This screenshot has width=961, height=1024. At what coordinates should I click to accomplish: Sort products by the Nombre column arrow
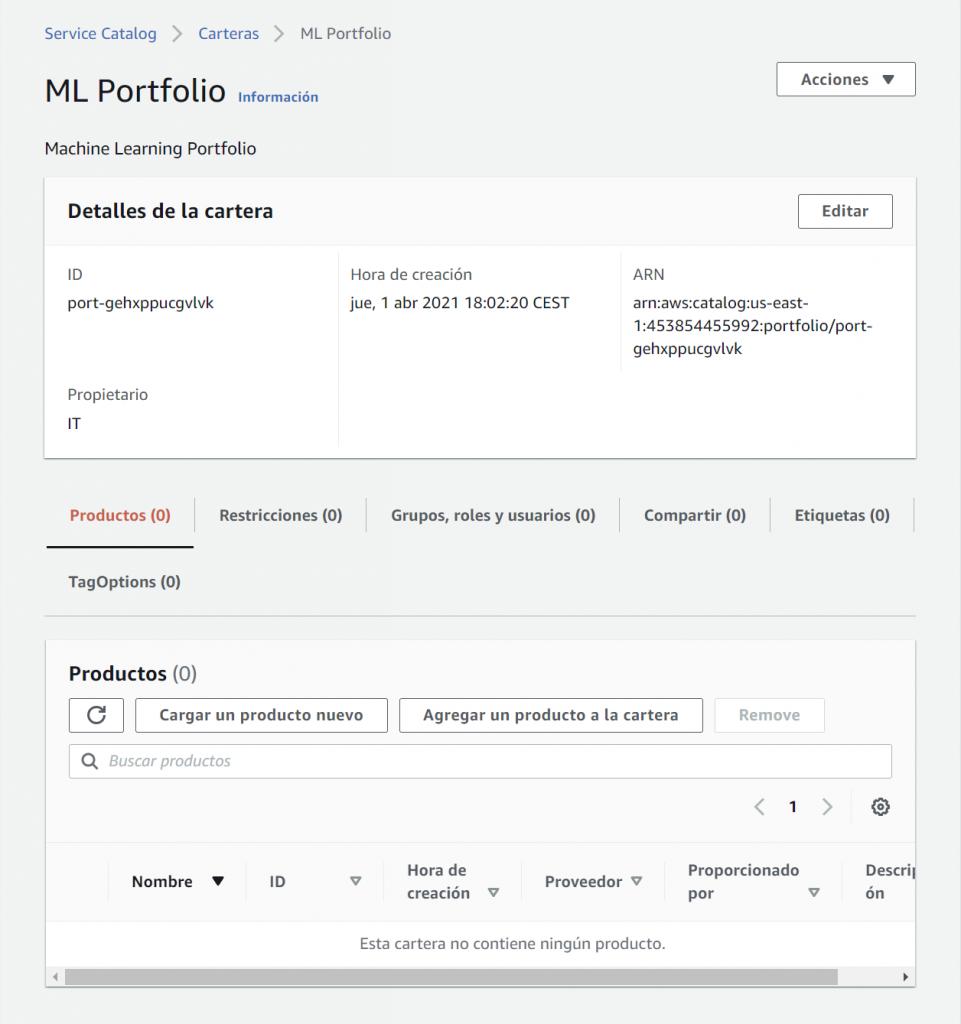tap(216, 881)
